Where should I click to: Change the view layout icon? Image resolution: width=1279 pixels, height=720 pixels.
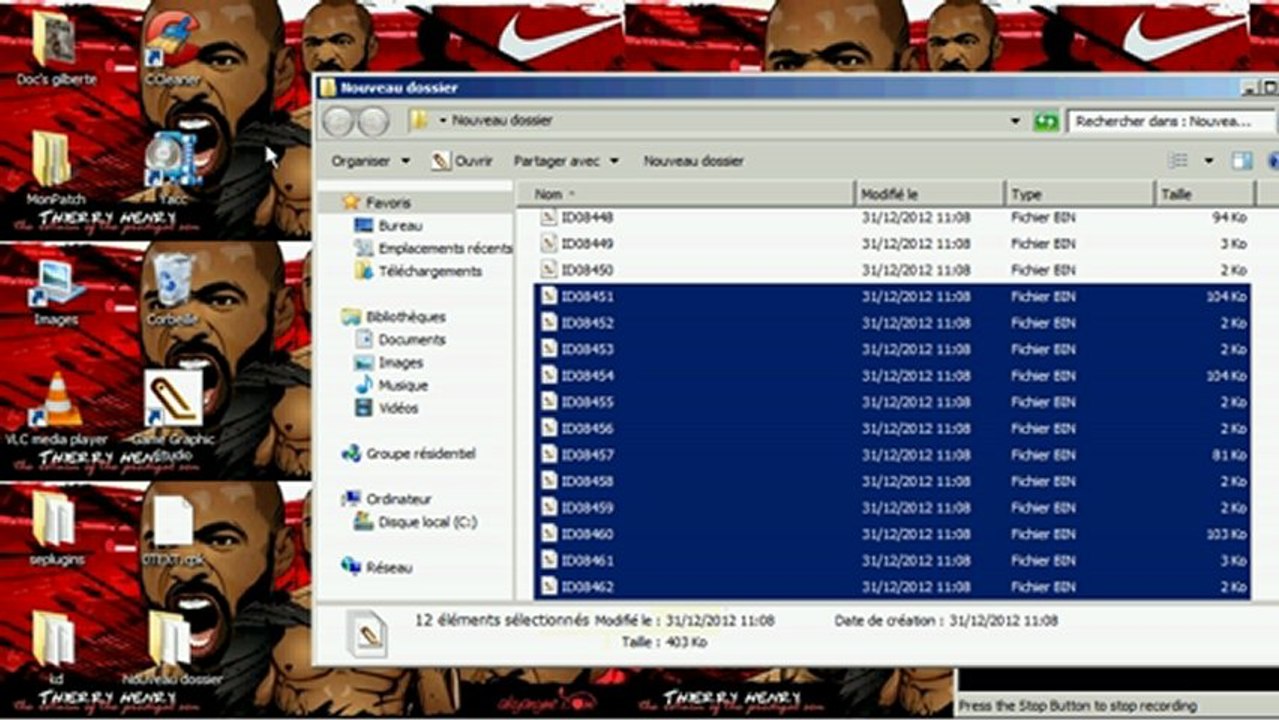1179,160
